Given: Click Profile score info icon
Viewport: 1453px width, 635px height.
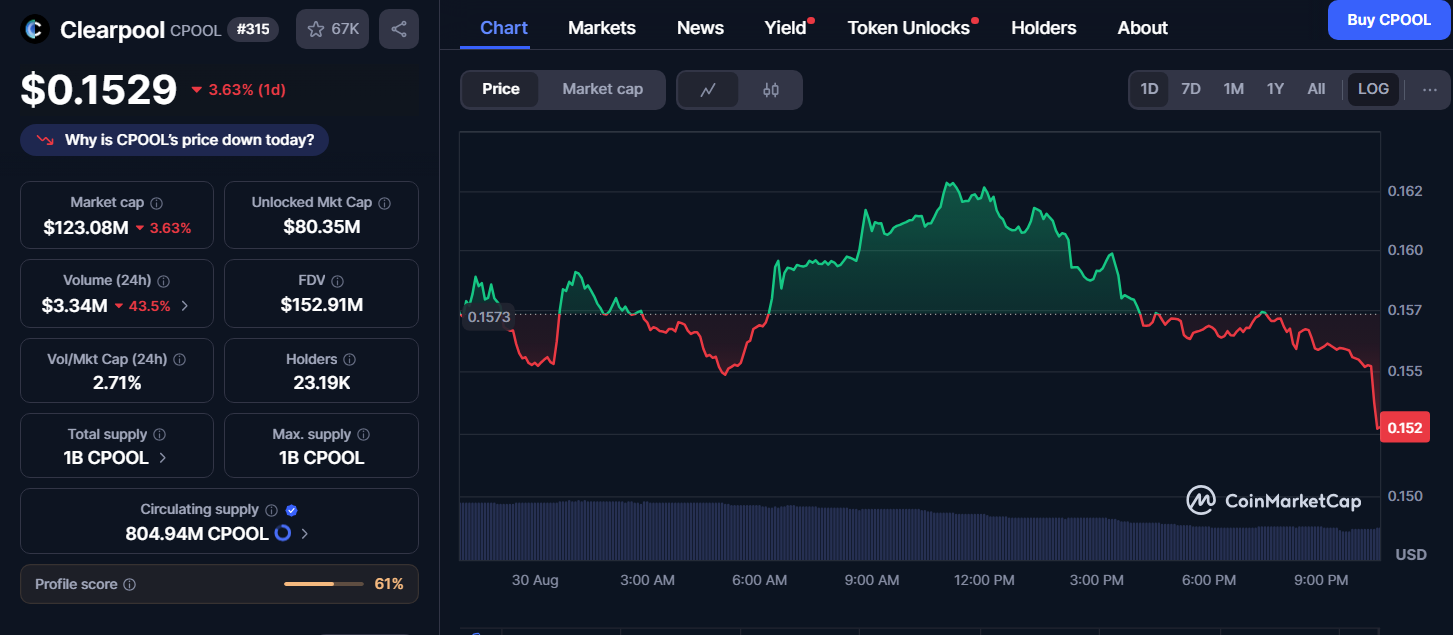Looking at the screenshot, I should pos(130,584).
